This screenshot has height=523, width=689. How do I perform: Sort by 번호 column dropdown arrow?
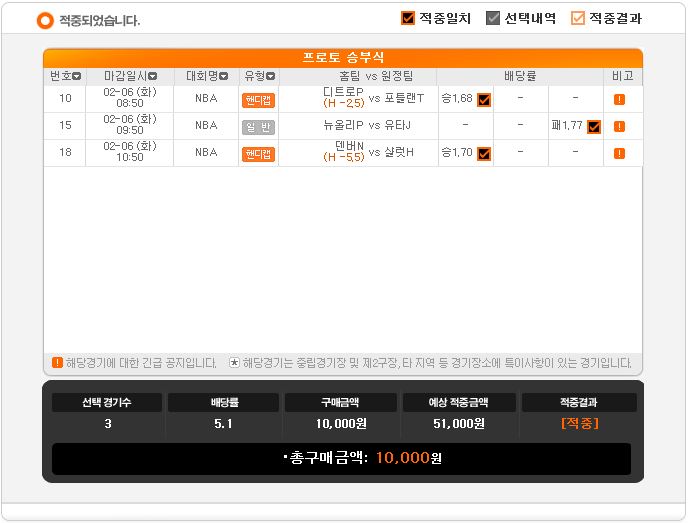point(76,76)
